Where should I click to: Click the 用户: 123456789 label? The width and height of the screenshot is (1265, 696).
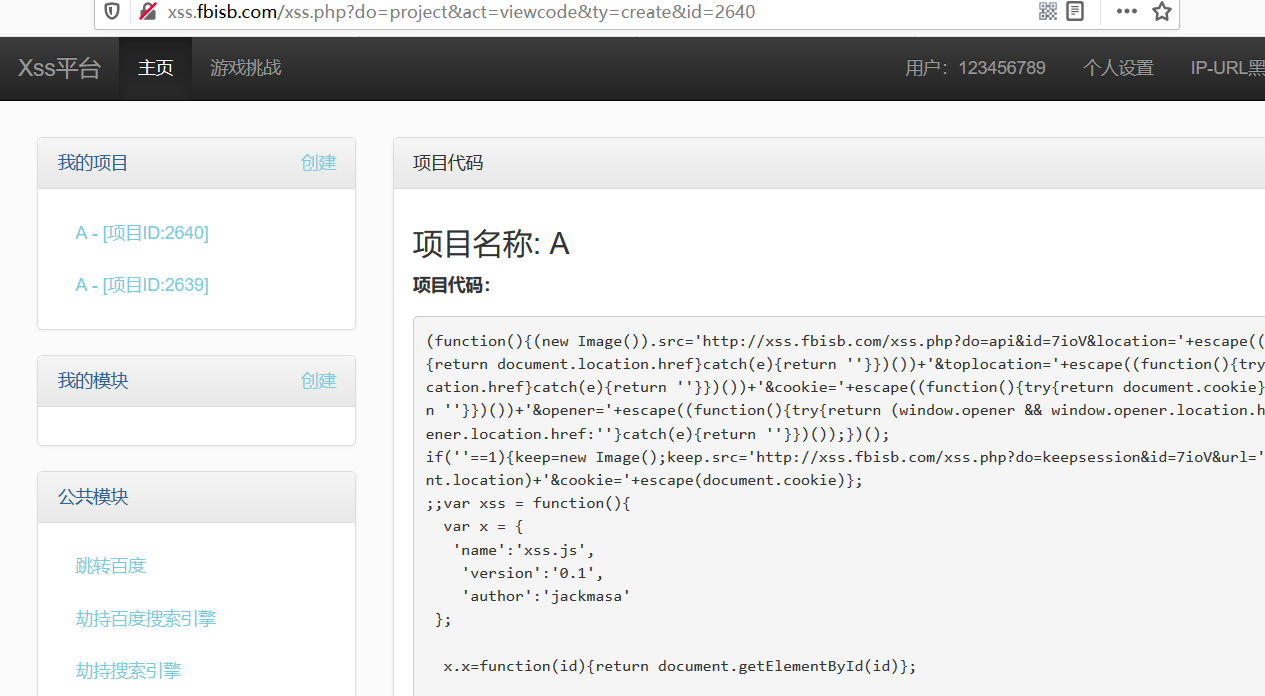975,68
